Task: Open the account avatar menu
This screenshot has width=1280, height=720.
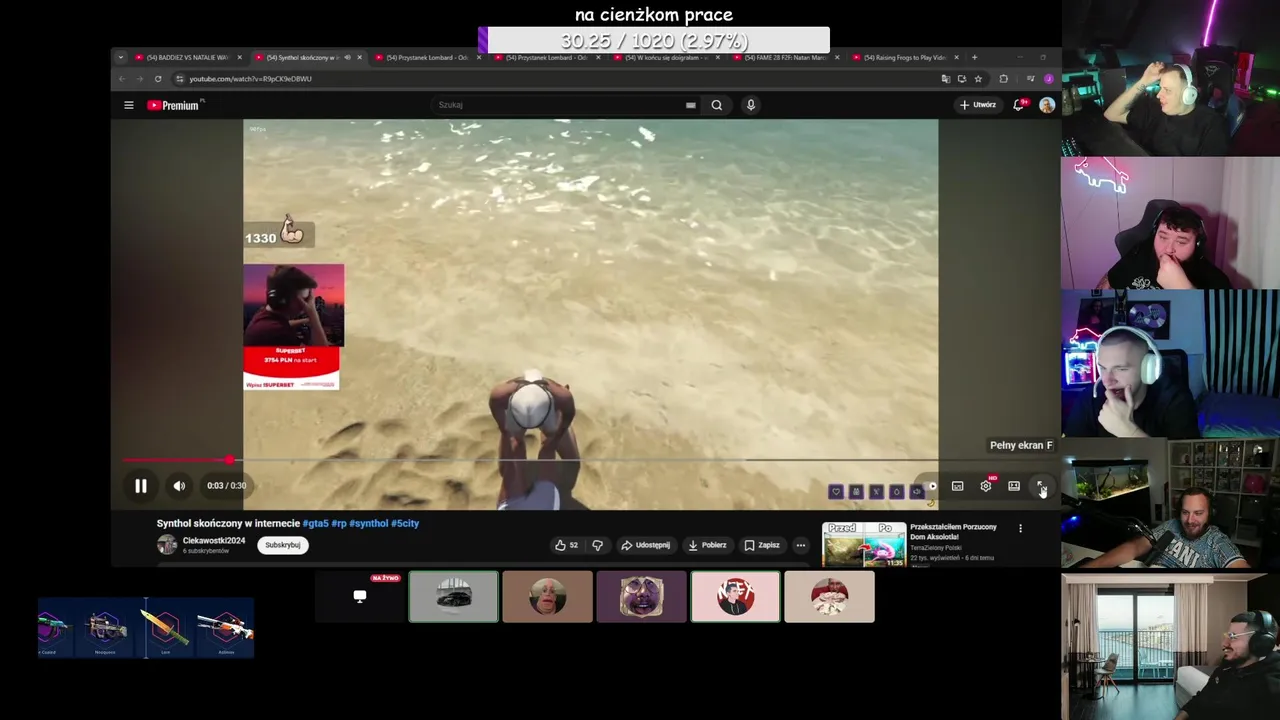Action: pyautogui.click(x=1047, y=105)
